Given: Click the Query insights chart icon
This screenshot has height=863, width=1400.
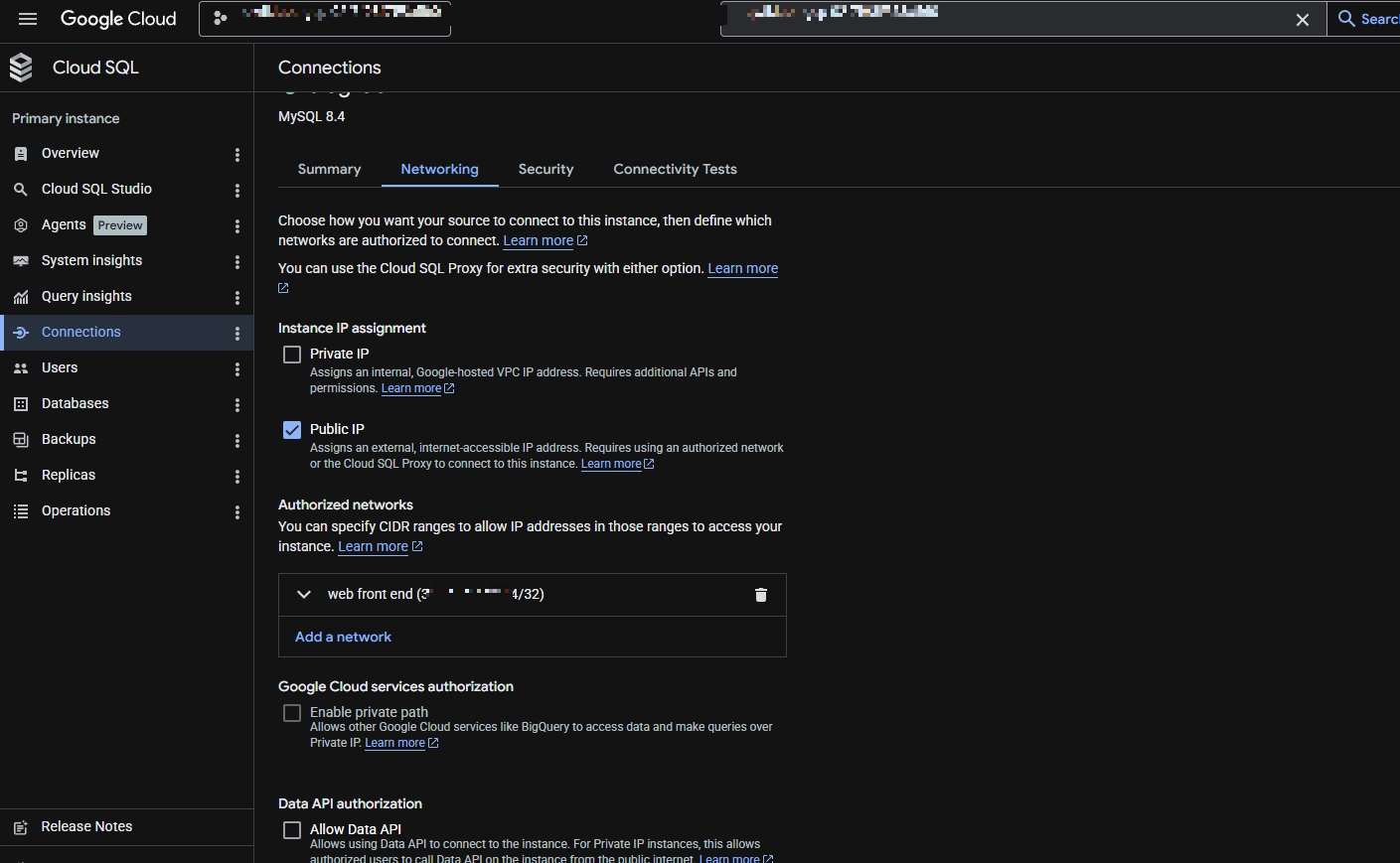Looking at the screenshot, I should [21, 297].
